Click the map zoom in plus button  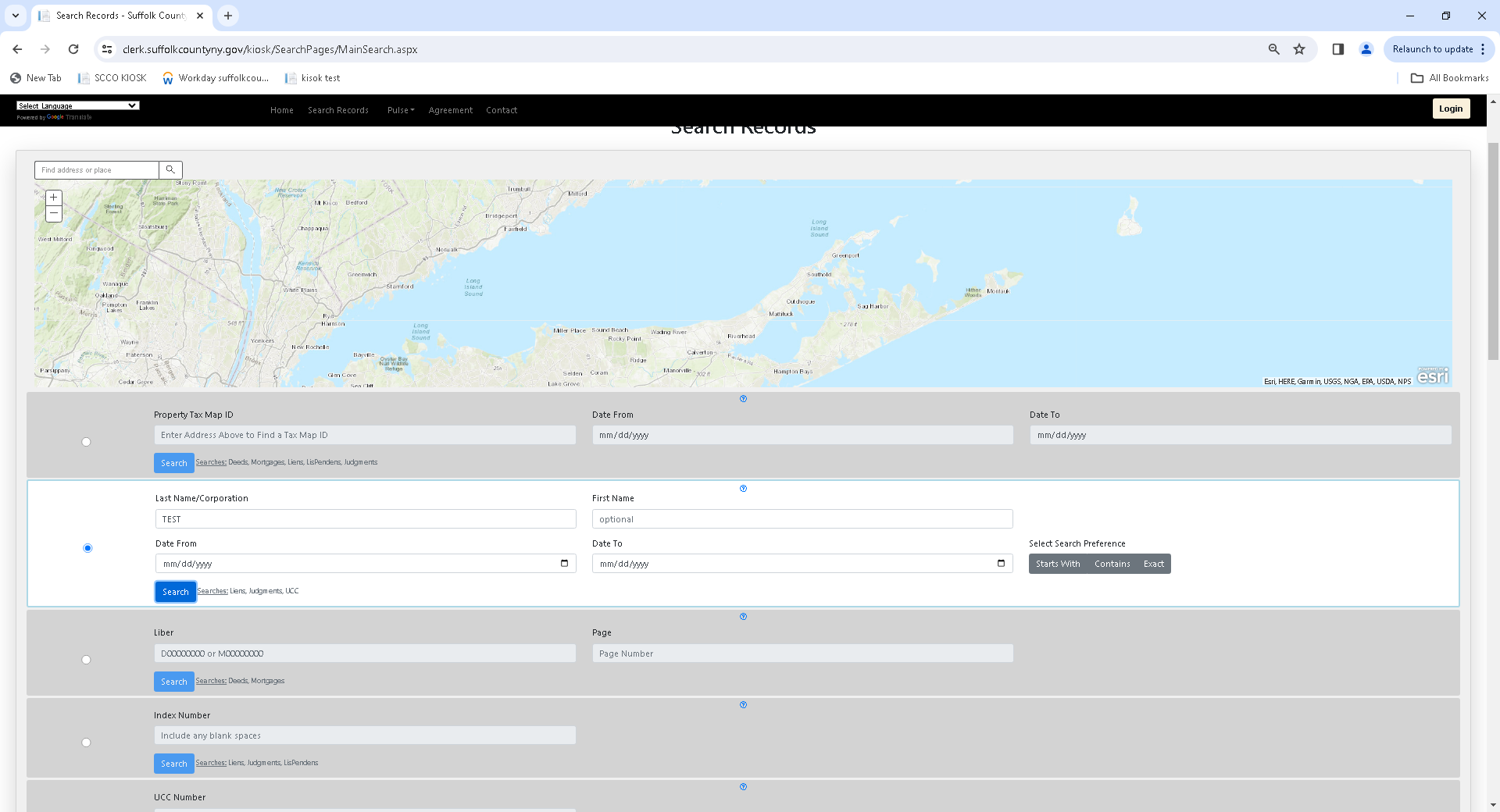(54, 198)
